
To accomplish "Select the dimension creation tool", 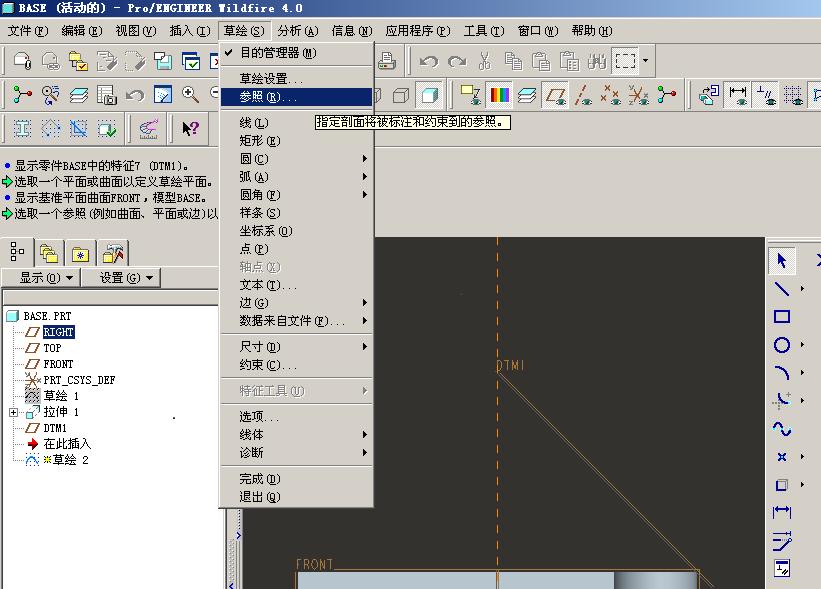I will (x=782, y=512).
